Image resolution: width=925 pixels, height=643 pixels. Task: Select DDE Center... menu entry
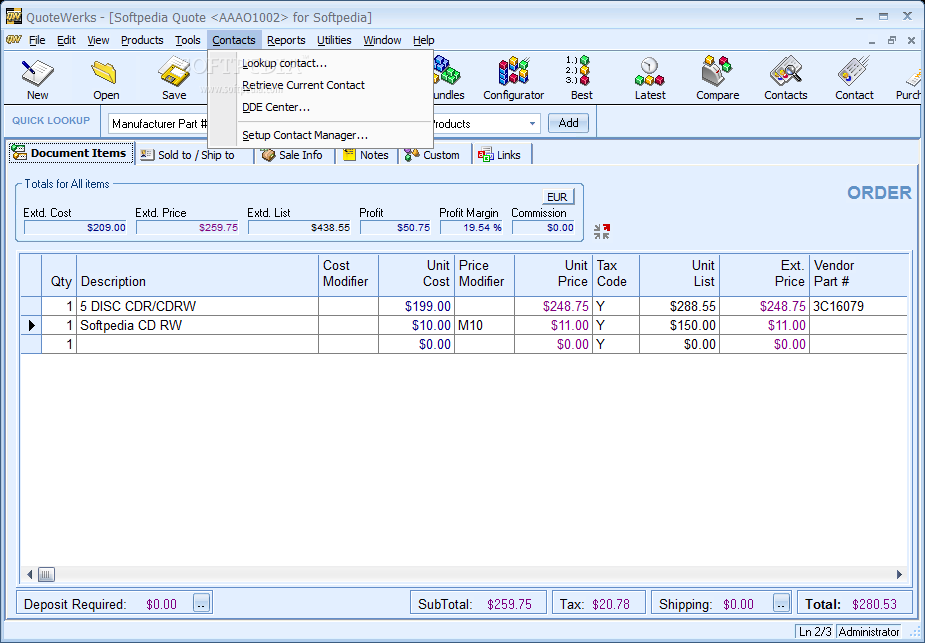coord(321,107)
